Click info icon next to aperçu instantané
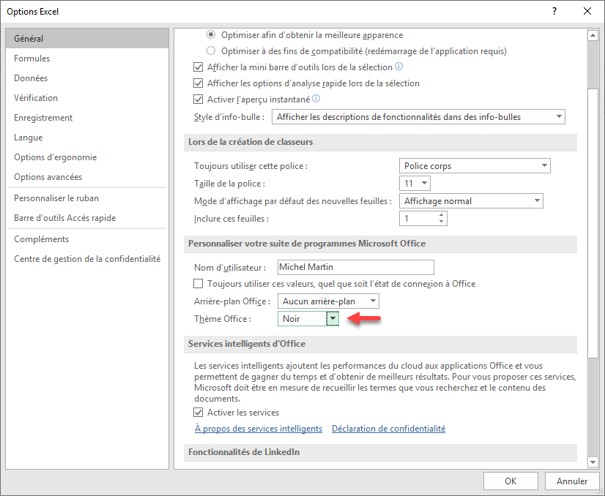Image resolution: width=605 pixels, height=496 pixels. coord(316,99)
